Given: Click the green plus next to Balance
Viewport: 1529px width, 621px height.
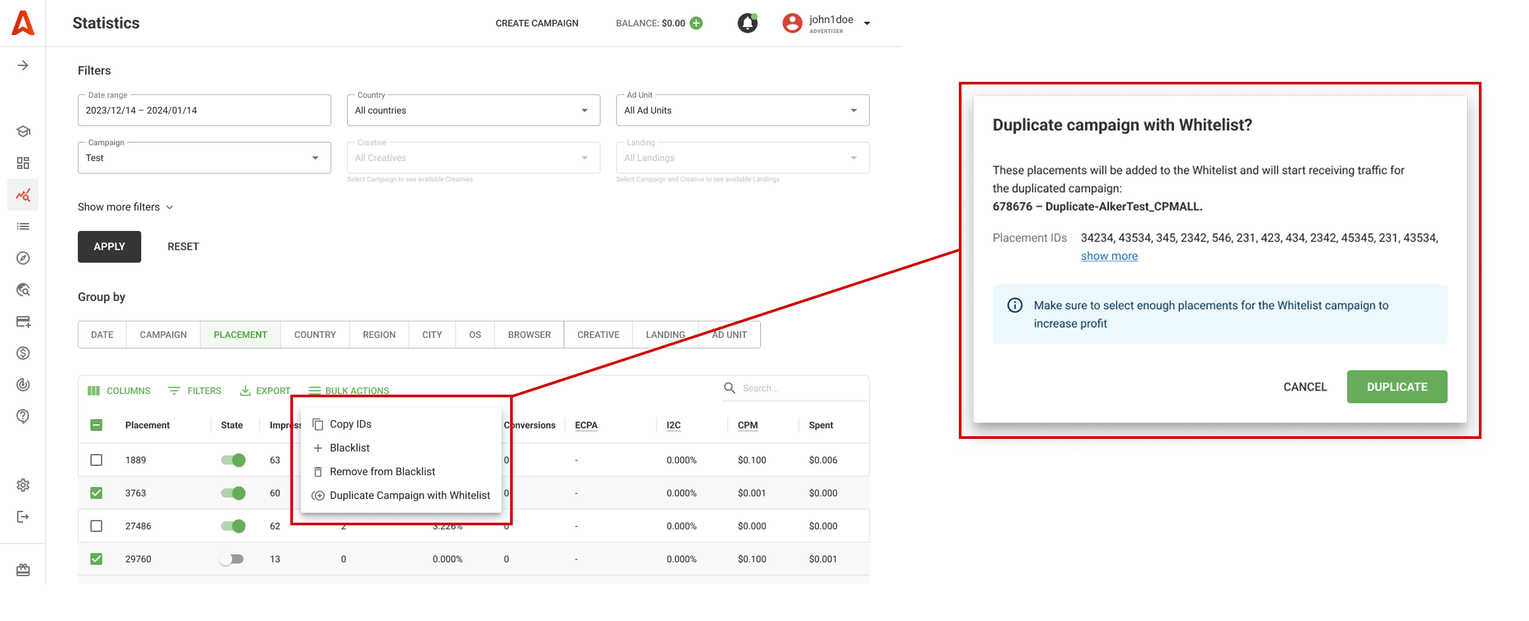Looking at the screenshot, I should pos(697,22).
